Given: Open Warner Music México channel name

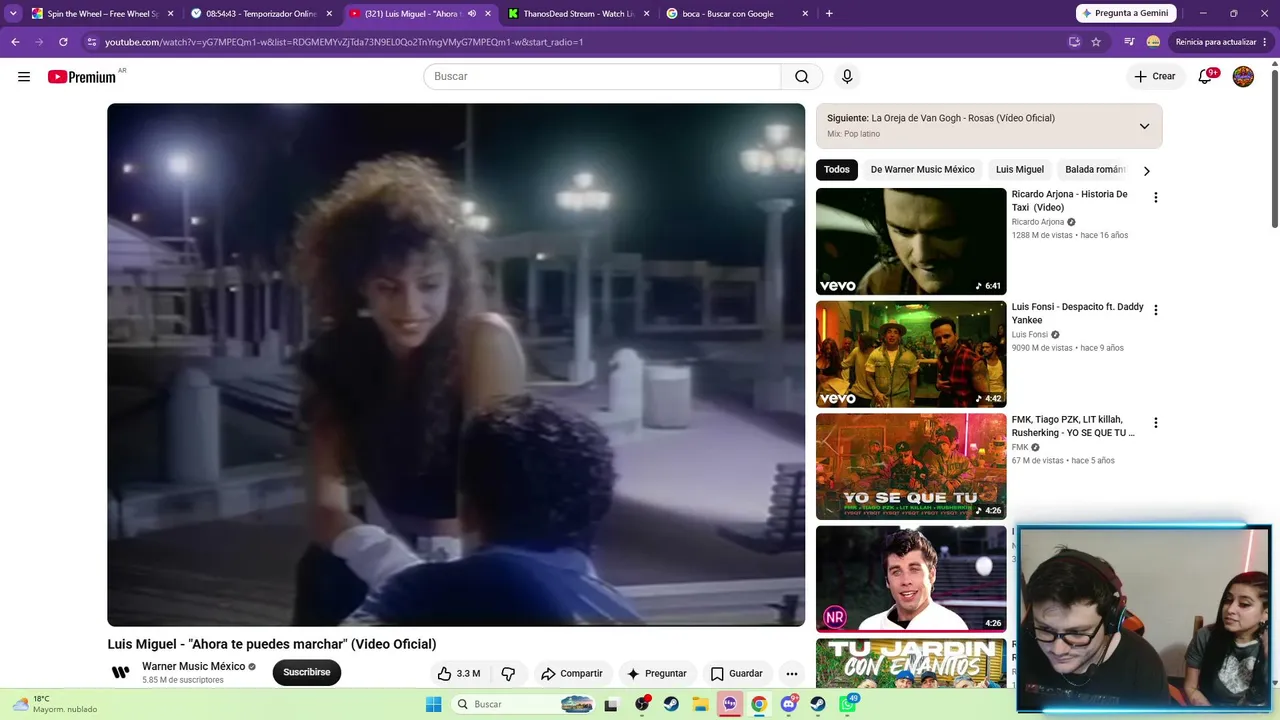Looking at the screenshot, I should [x=194, y=667].
